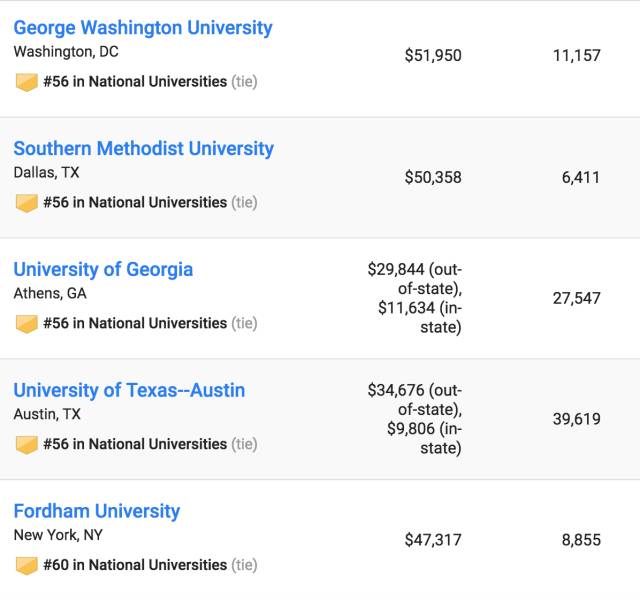
Task: Click the George Washington University ranking badge icon
Action: pyautogui.click(x=27, y=82)
